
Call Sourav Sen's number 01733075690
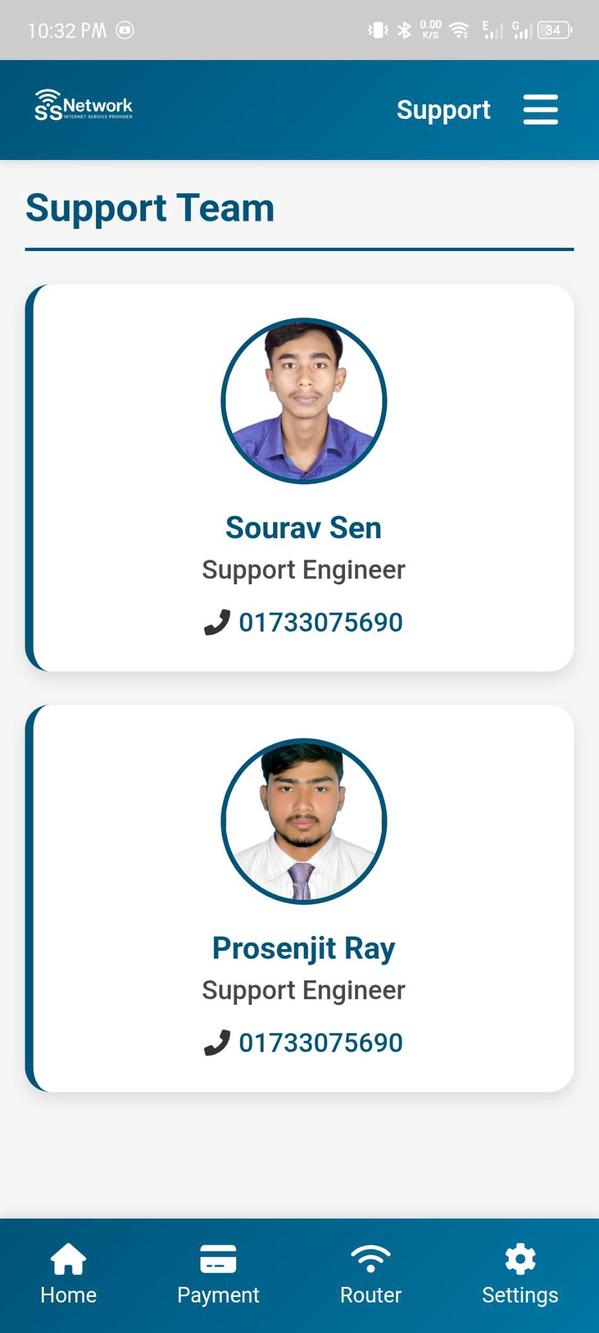[x=320, y=623]
